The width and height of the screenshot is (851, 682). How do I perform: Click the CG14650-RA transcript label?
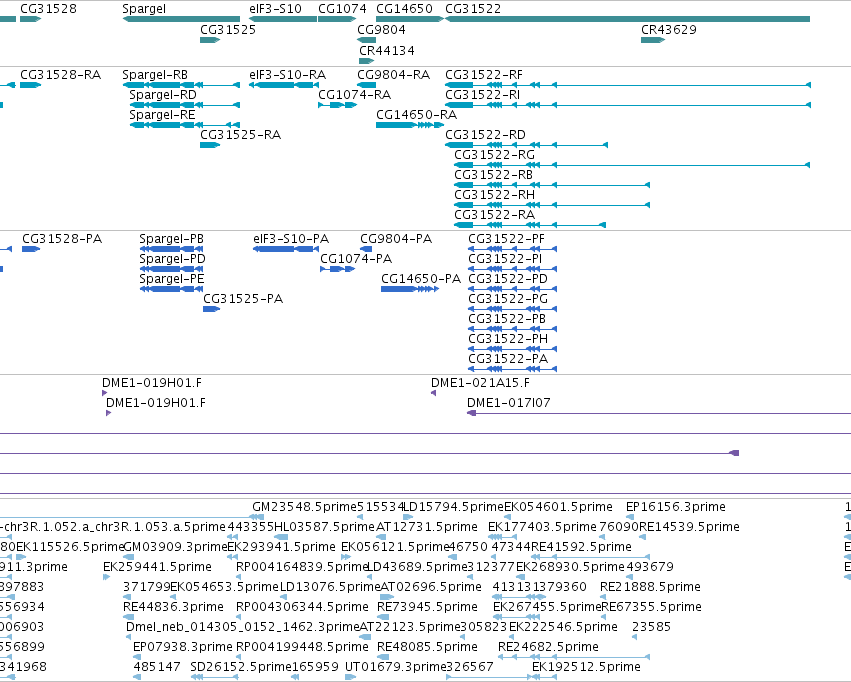[416, 114]
